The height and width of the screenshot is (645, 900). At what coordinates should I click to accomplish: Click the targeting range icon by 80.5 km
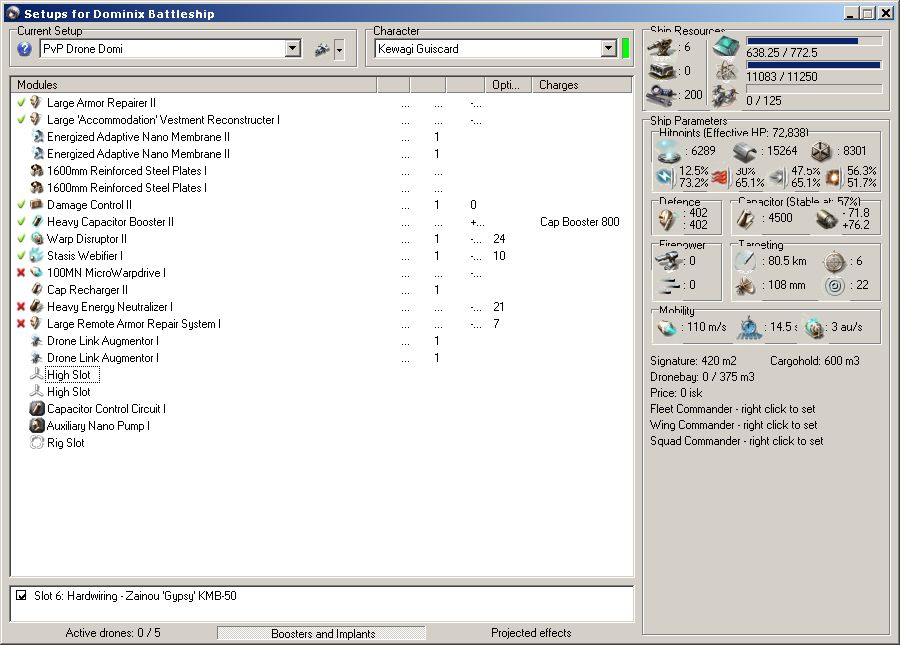745,261
